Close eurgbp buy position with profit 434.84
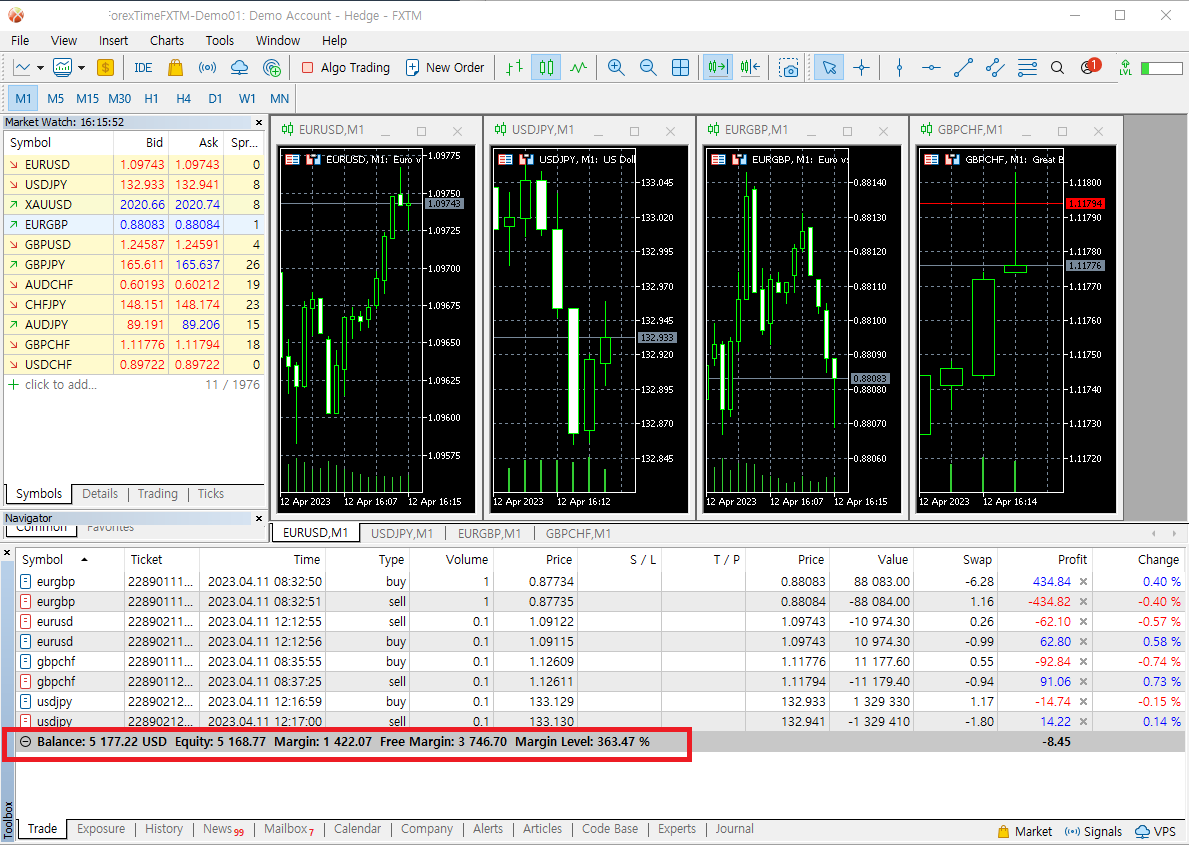 [x=1084, y=582]
